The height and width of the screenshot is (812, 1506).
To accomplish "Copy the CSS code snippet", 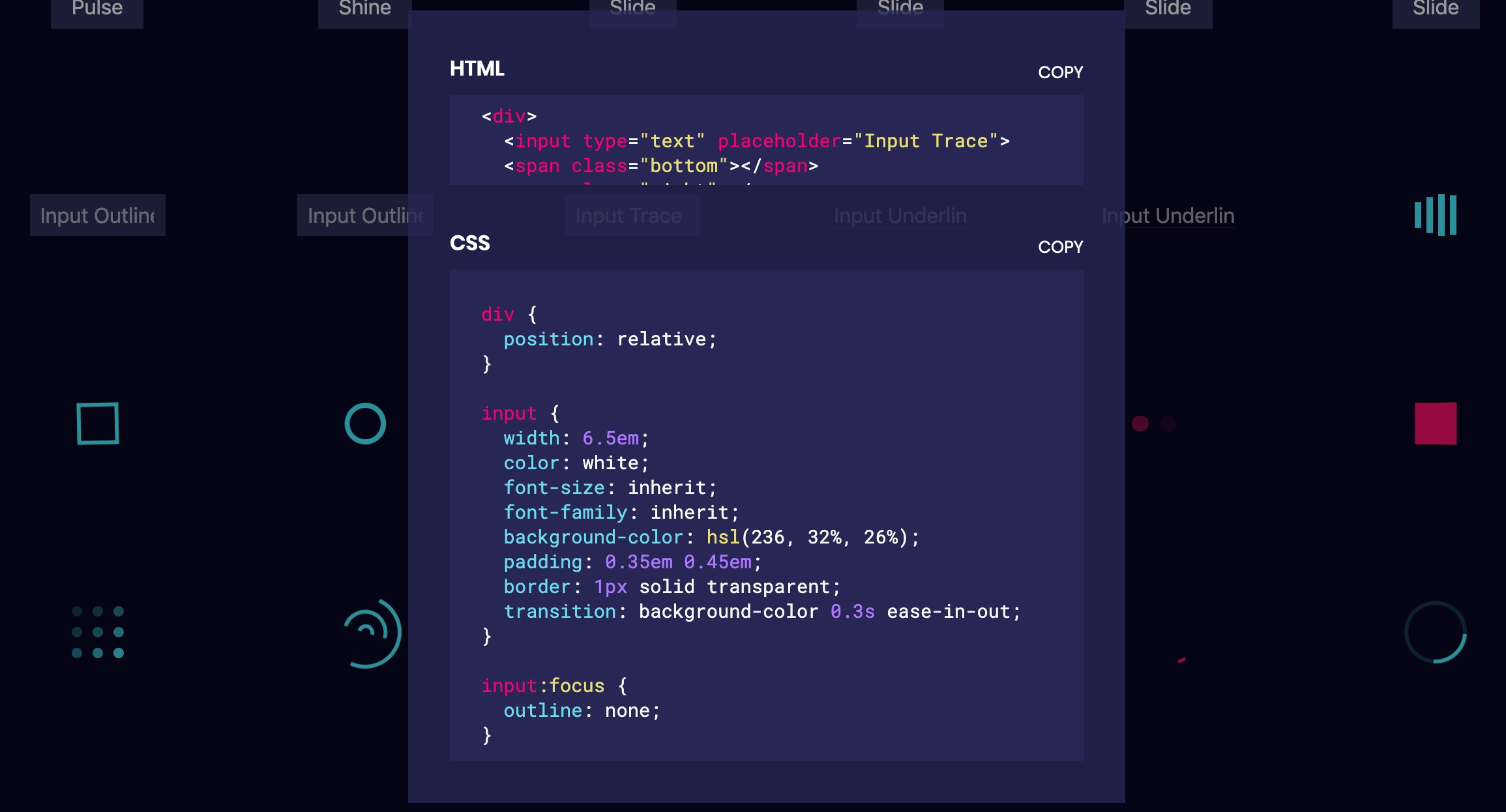I will (x=1060, y=247).
